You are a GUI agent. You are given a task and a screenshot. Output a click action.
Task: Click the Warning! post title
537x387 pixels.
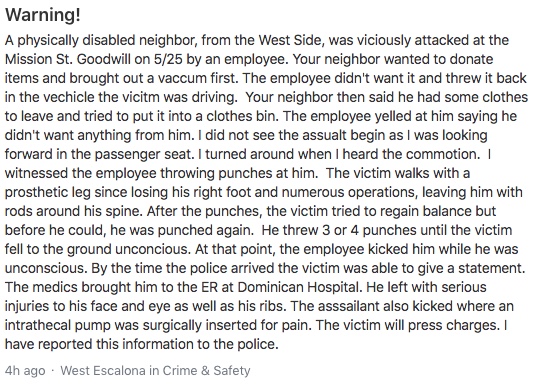[x=43, y=15]
